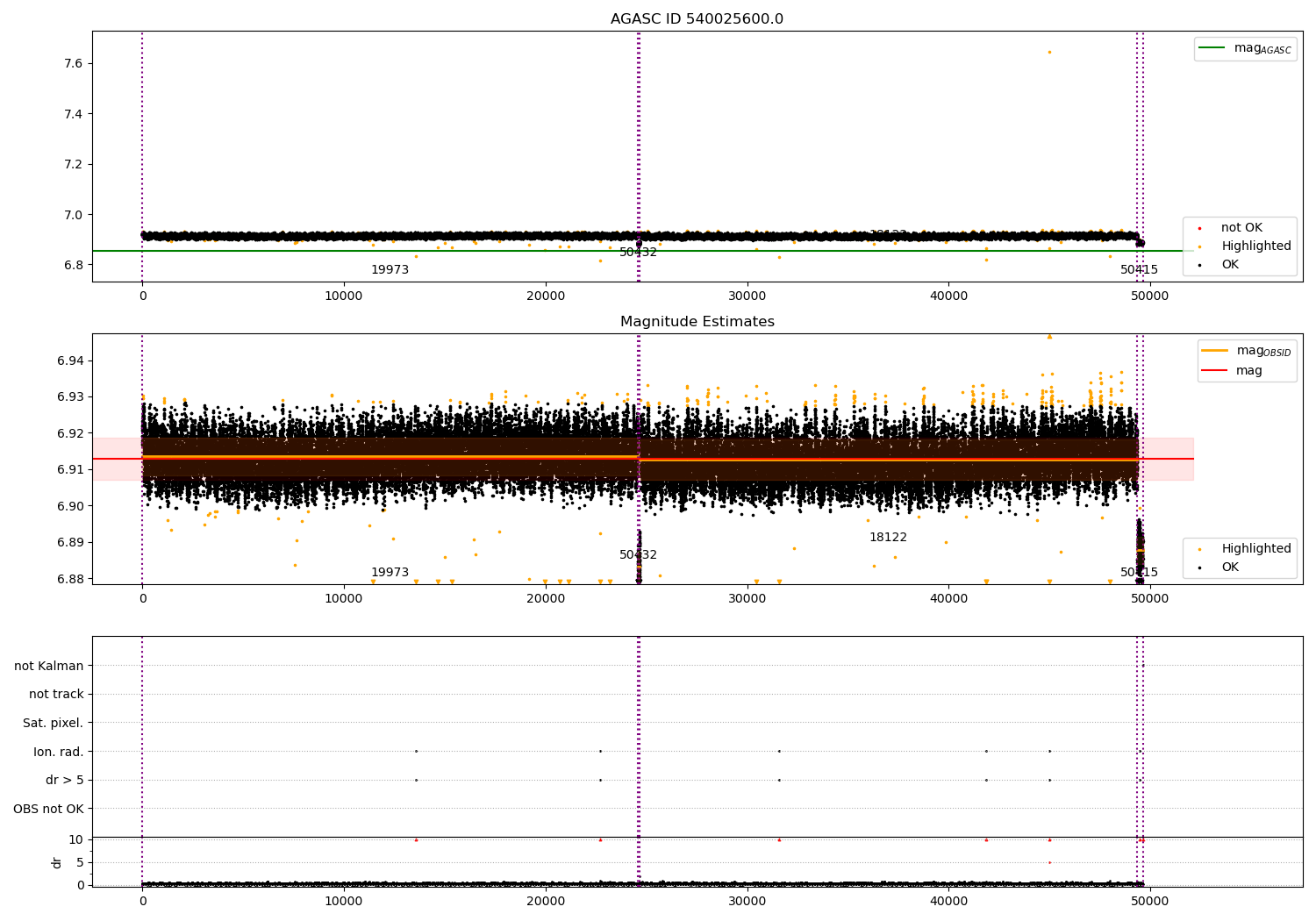Click the 10000 x-tick of the top plot
The width and height of the screenshot is (1316, 921).
[344, 296]
